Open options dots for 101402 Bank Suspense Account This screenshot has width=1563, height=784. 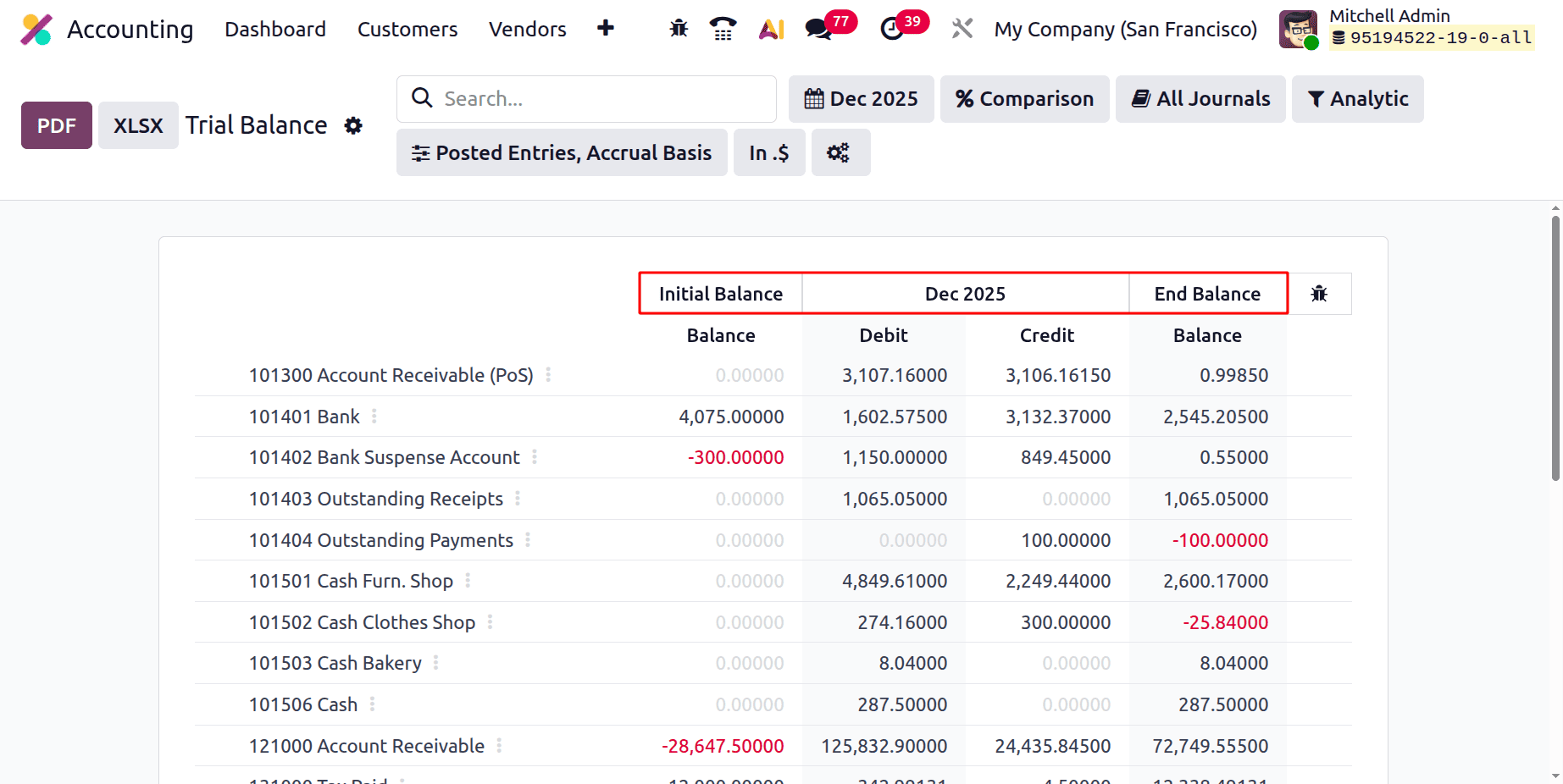point(534,457)
